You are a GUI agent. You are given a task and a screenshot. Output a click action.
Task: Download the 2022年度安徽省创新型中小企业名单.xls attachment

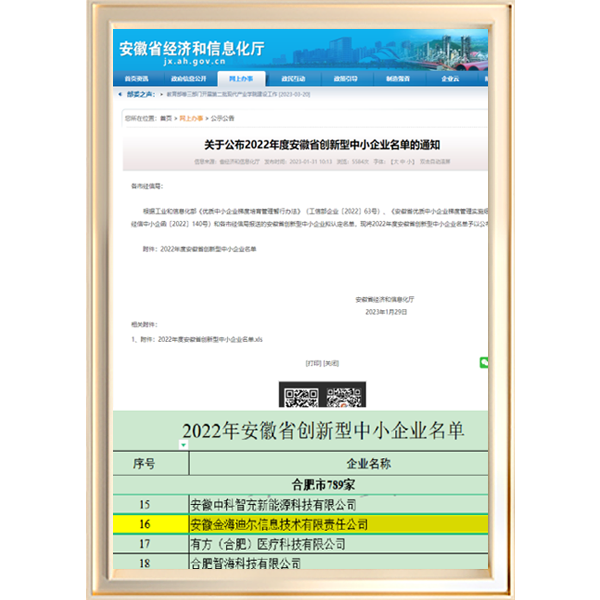pos(210,339)
